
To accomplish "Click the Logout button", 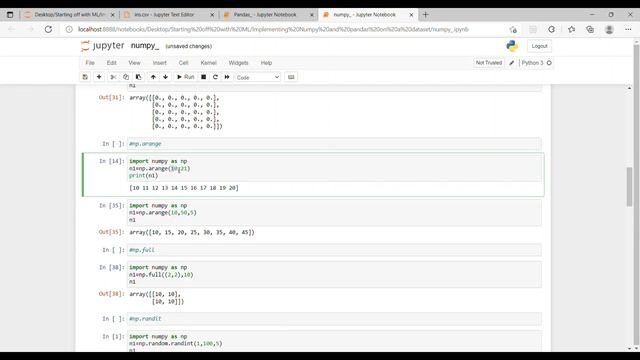I will pos(539,46).
